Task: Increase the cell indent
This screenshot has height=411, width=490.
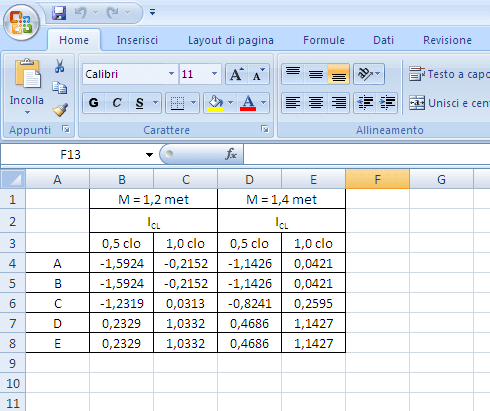Action: 387,103
